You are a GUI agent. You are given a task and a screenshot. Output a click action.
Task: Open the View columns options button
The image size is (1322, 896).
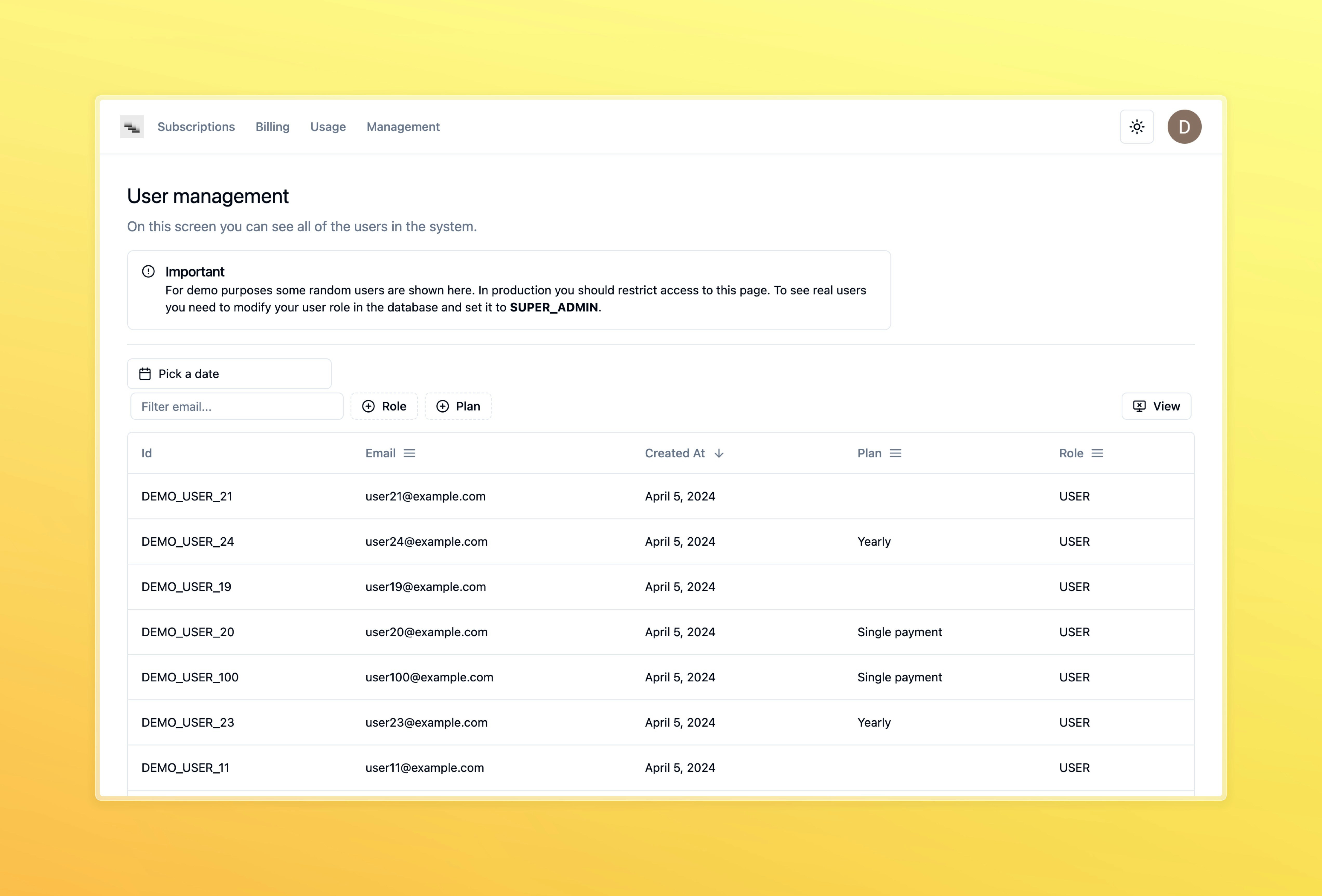(x=1156, y=406)
